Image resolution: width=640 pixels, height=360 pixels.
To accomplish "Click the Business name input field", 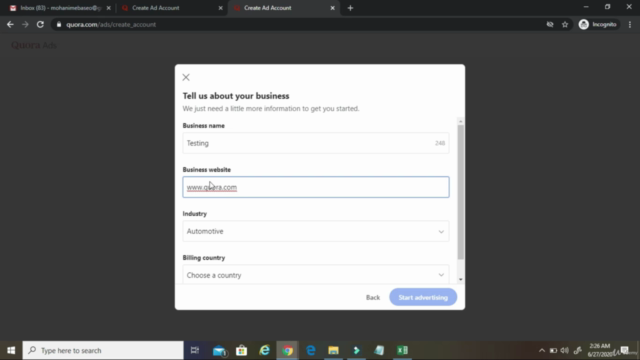I will tap(316, 143).
